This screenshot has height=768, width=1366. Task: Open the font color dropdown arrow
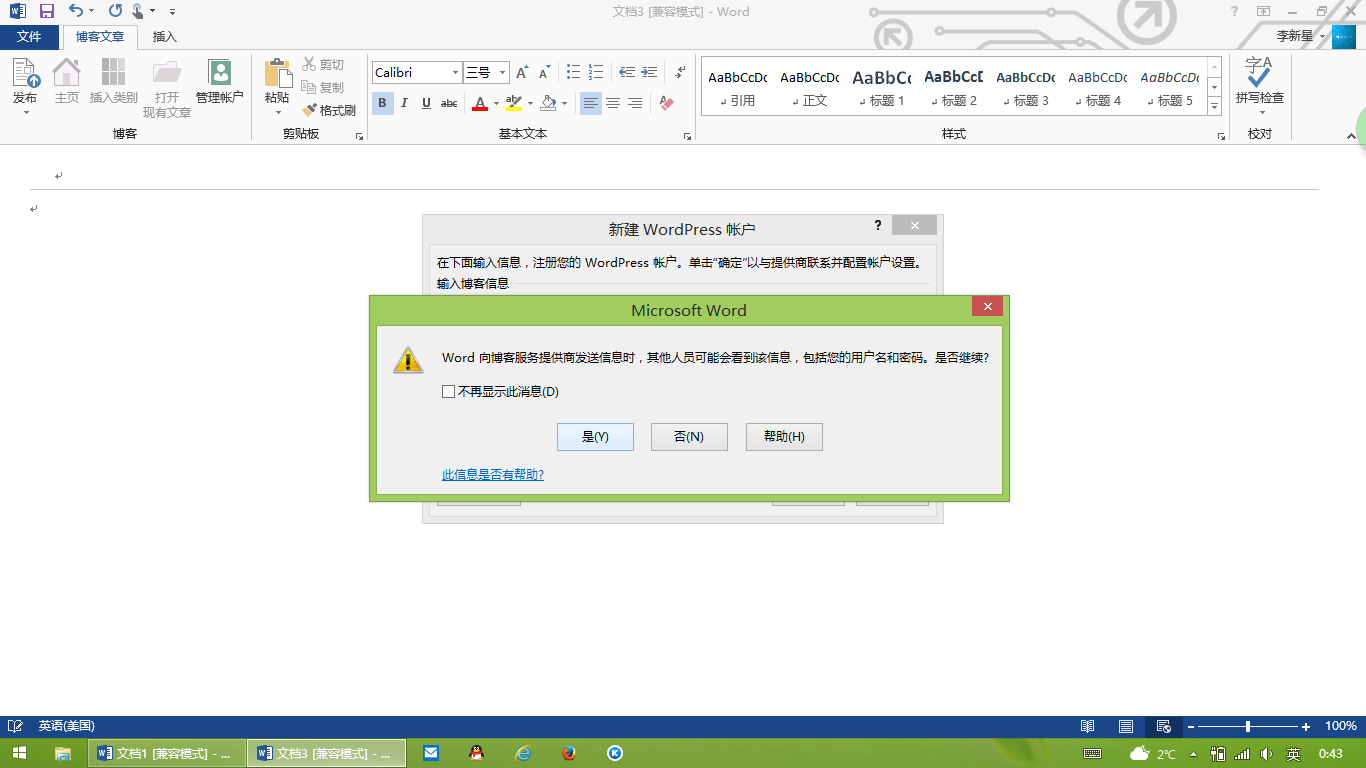click(x=495, y=104)
